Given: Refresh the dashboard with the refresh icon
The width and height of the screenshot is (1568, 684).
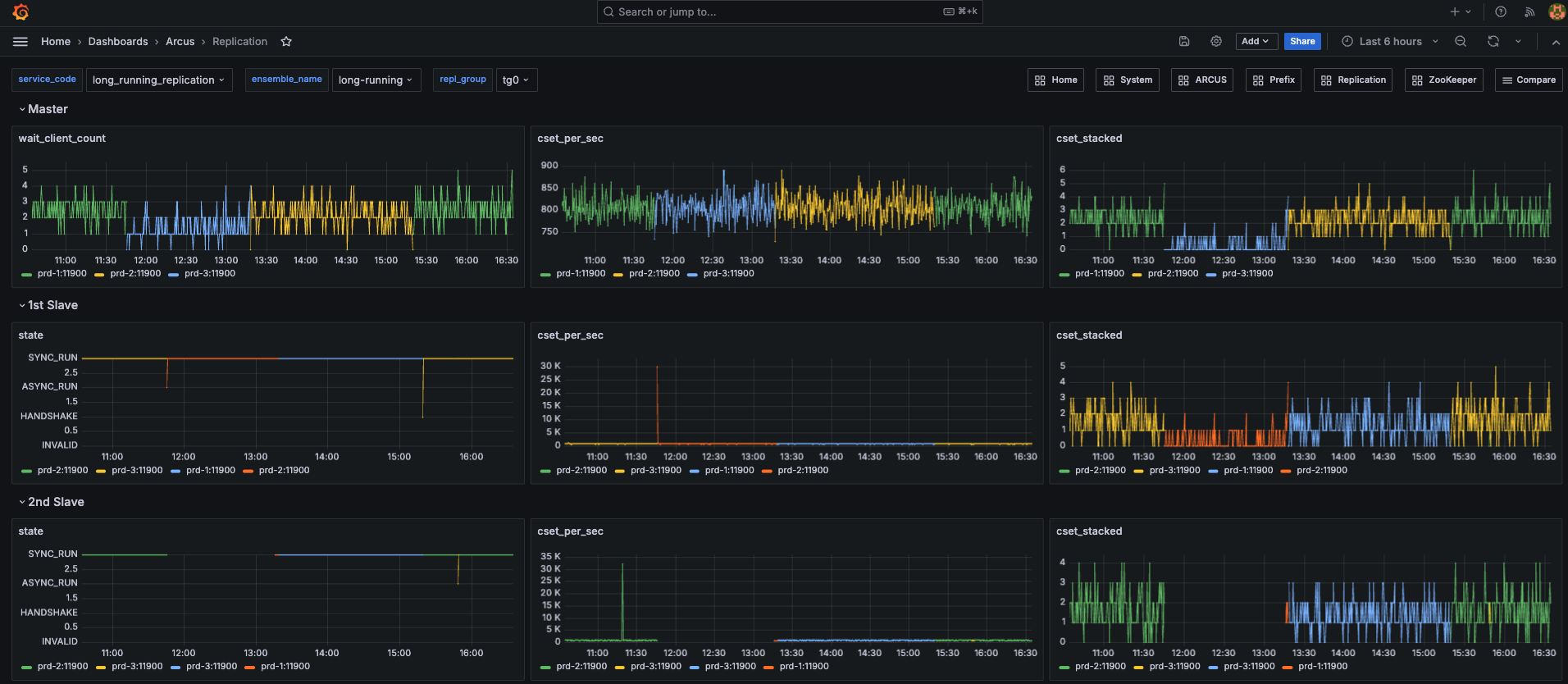Looking at the screenshot, I should tap(1493, 42).
